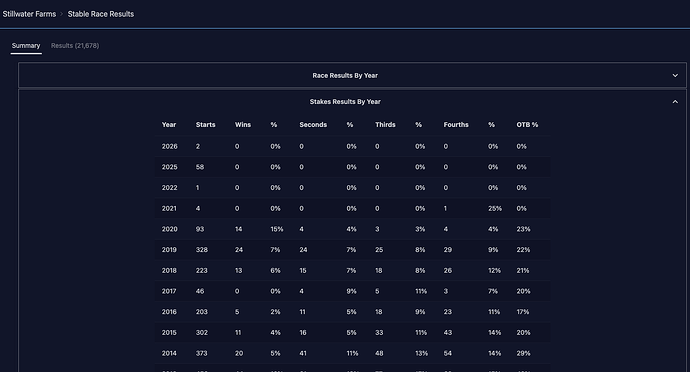
Task: Select the 2015 year cell
Action: 169,333
